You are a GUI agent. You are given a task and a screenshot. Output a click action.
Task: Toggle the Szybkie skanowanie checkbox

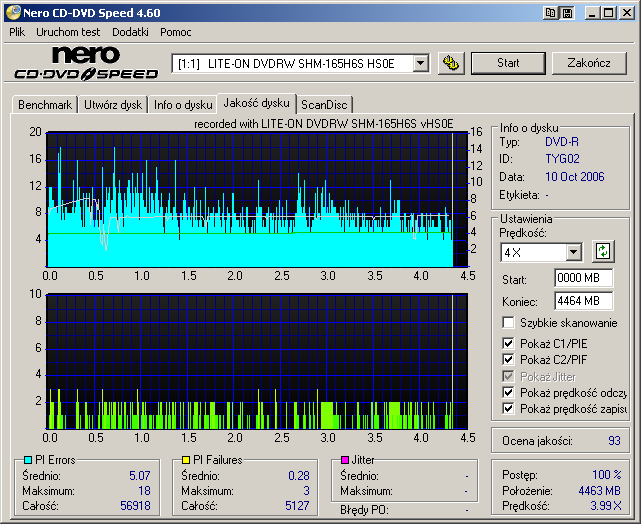pos(508,322)
